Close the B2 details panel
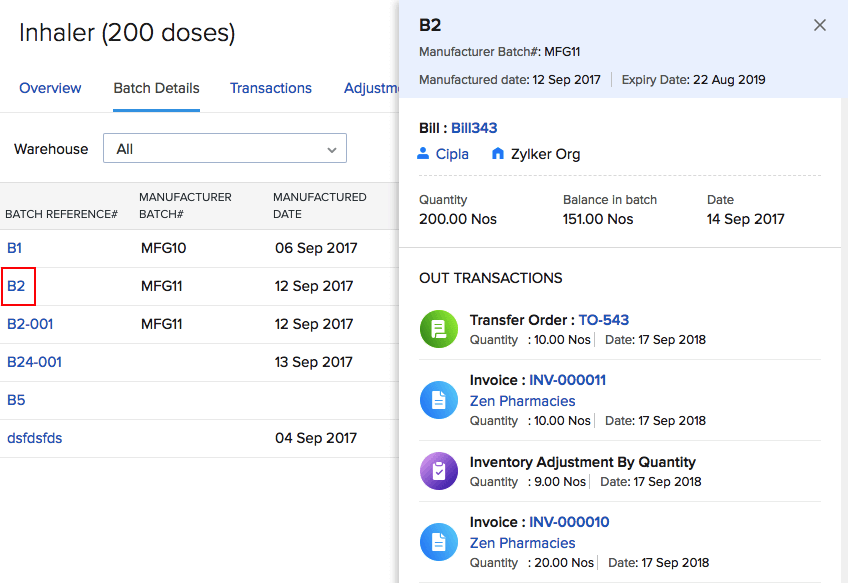 tap(819, 25)
